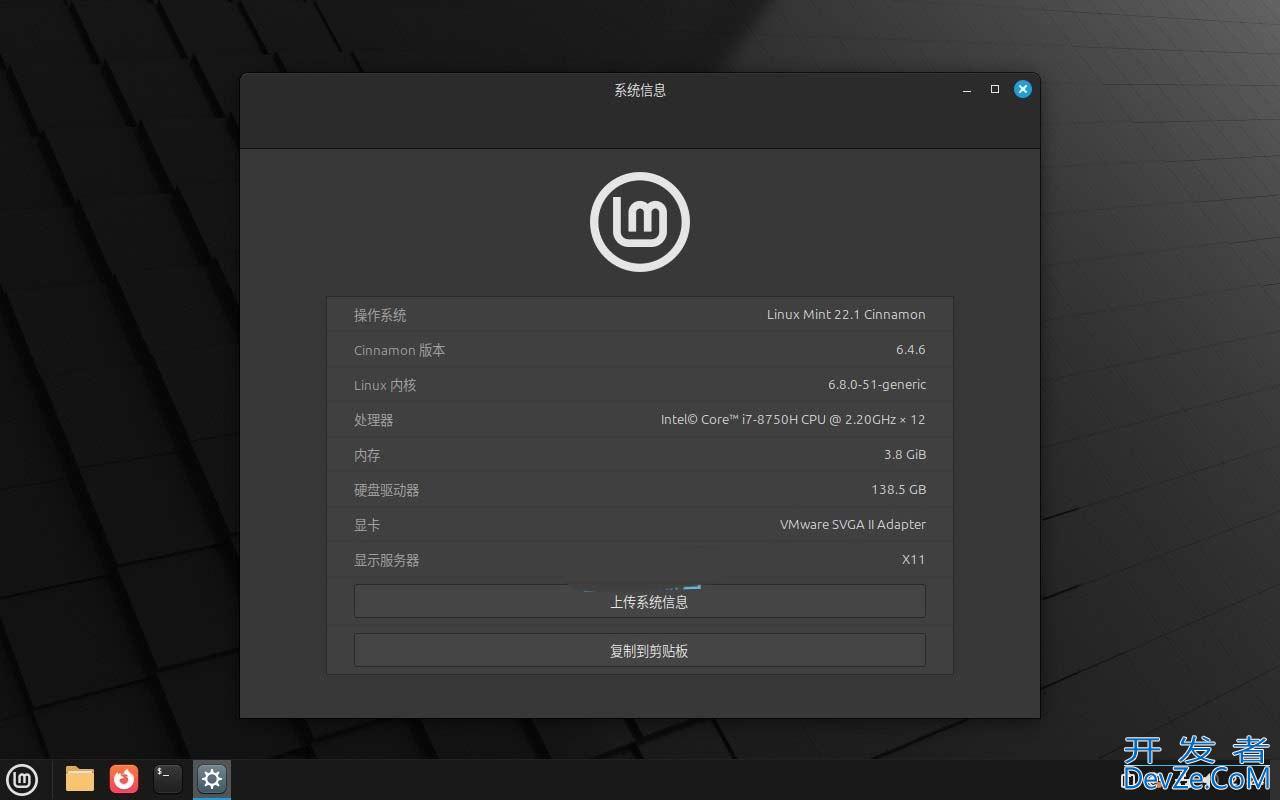
Task: Launch the Files folder icon in the panel
Action: (x=80, y=778)
